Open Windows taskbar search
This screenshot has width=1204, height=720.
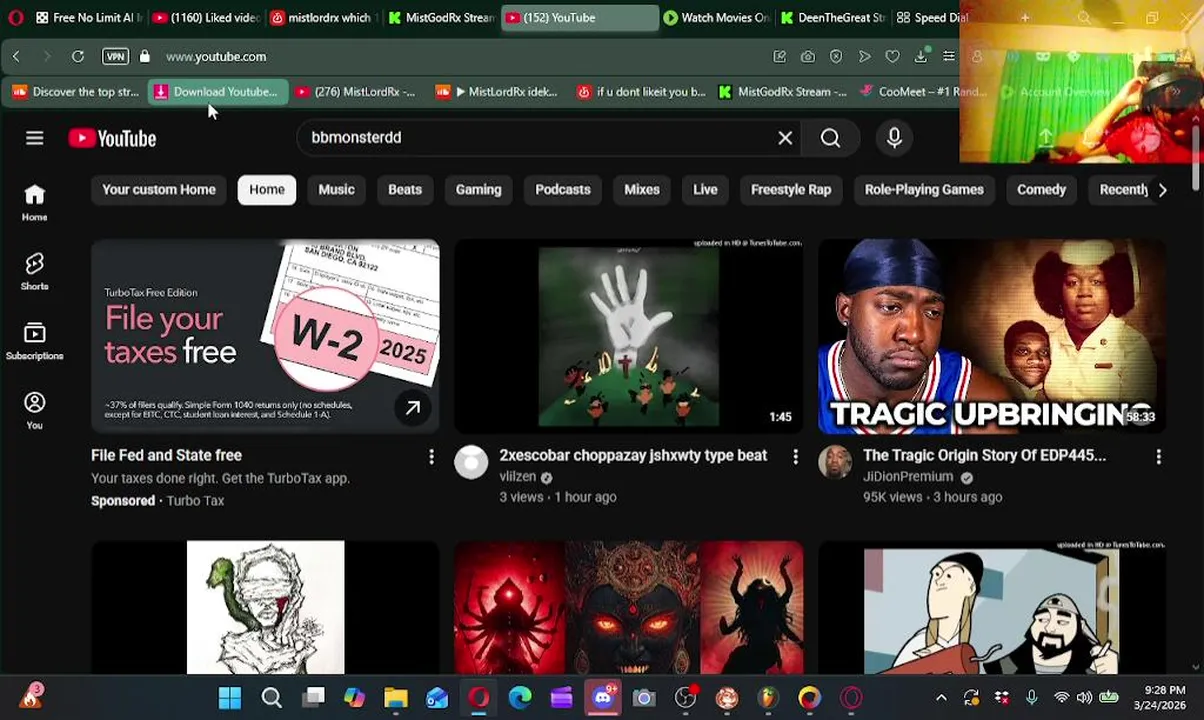click(x=272, y=698)
